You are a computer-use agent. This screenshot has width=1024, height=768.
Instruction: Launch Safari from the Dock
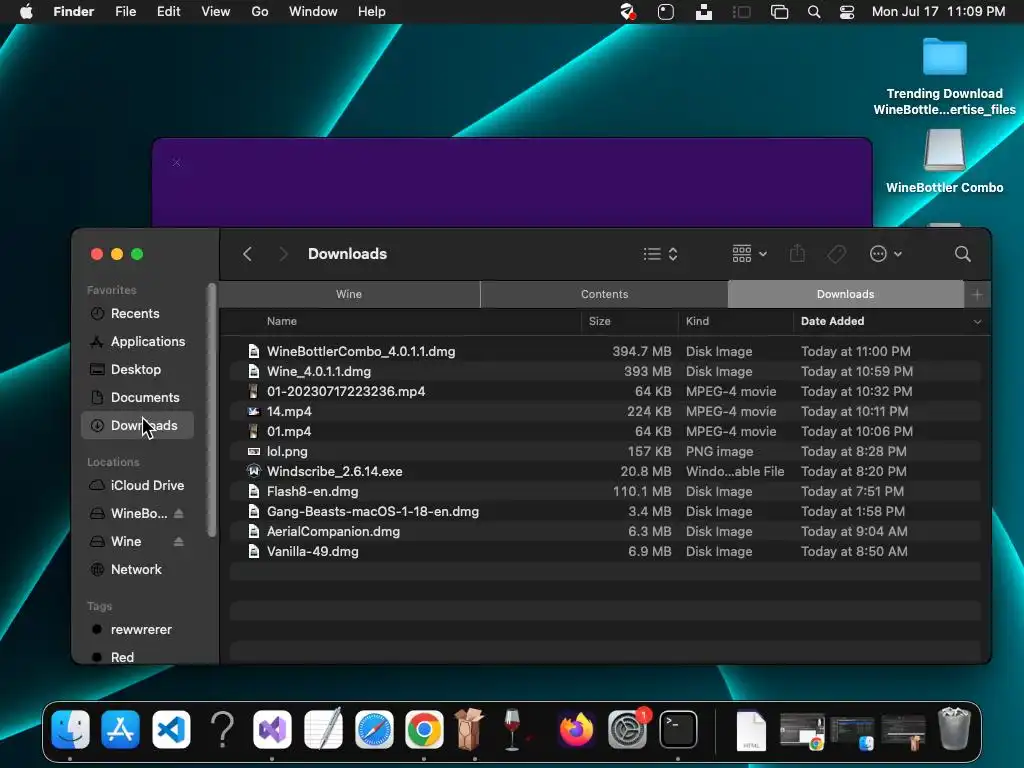pos(374,729)
